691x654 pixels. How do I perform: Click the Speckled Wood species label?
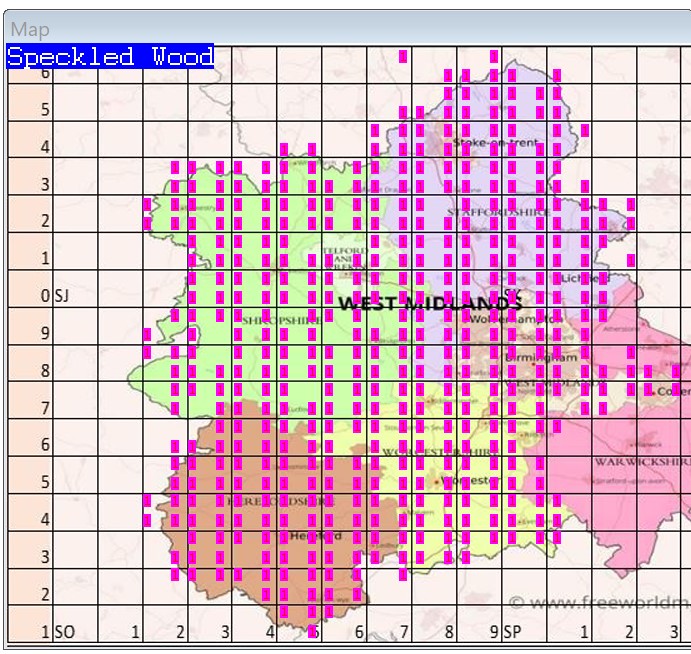coord(110,57)
